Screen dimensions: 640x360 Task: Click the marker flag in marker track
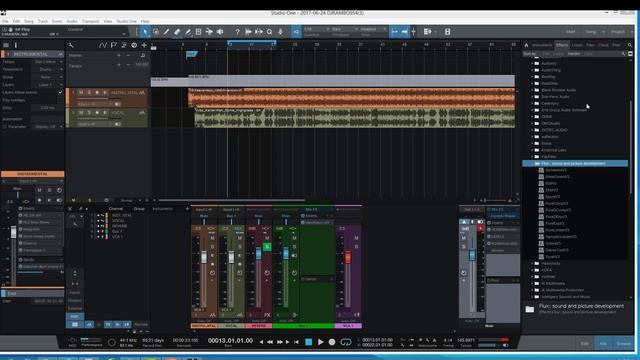[191, 54]
